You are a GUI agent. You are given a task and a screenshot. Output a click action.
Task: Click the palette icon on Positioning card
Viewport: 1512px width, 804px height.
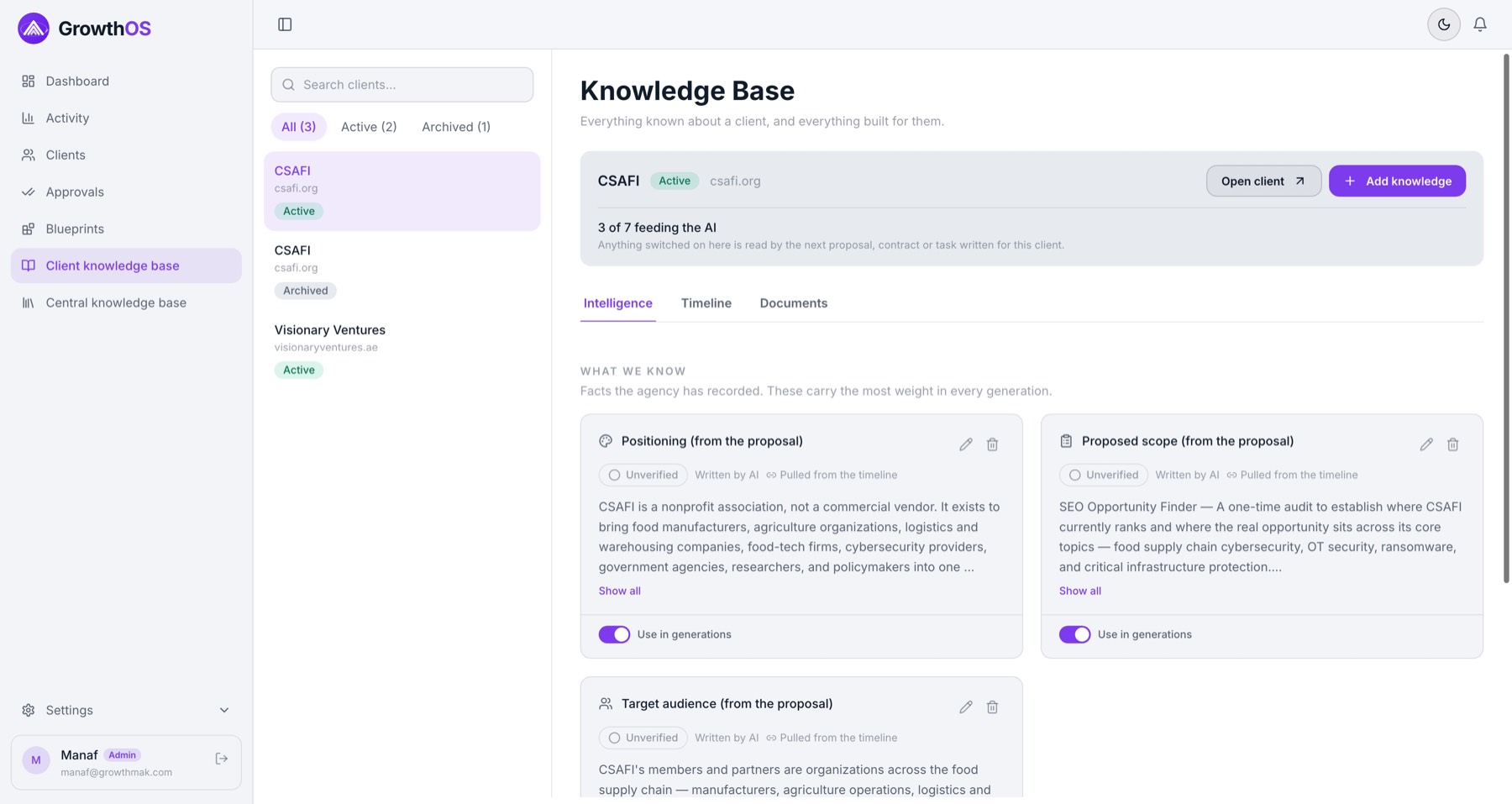click(606, 441)
